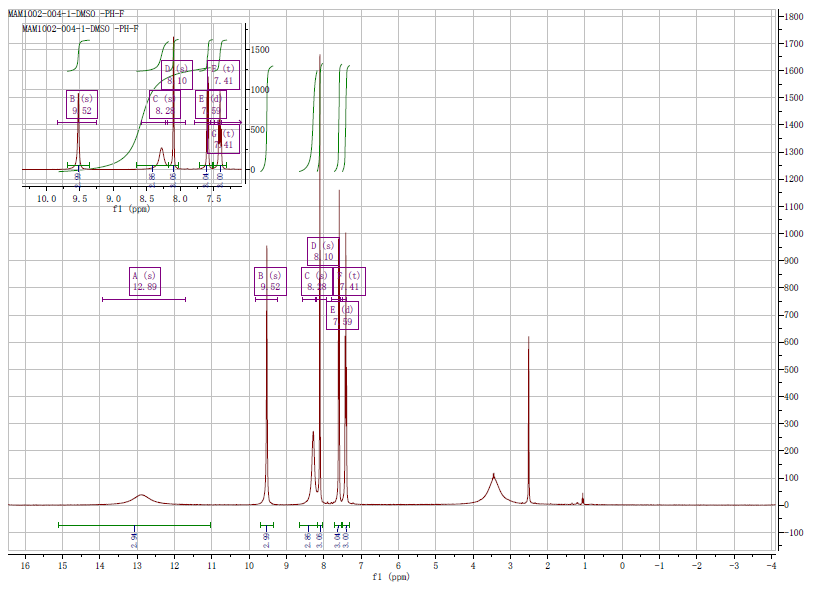817x593 pixels.
Task: Select the integral value below the 9.52 ppm peak
Action: click(267, 539)
